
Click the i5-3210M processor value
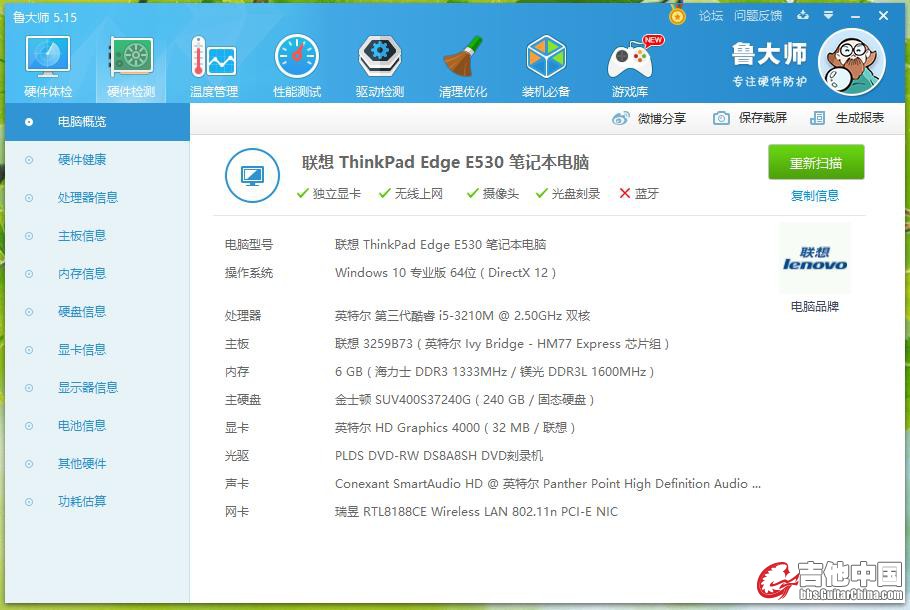(463, 316)
